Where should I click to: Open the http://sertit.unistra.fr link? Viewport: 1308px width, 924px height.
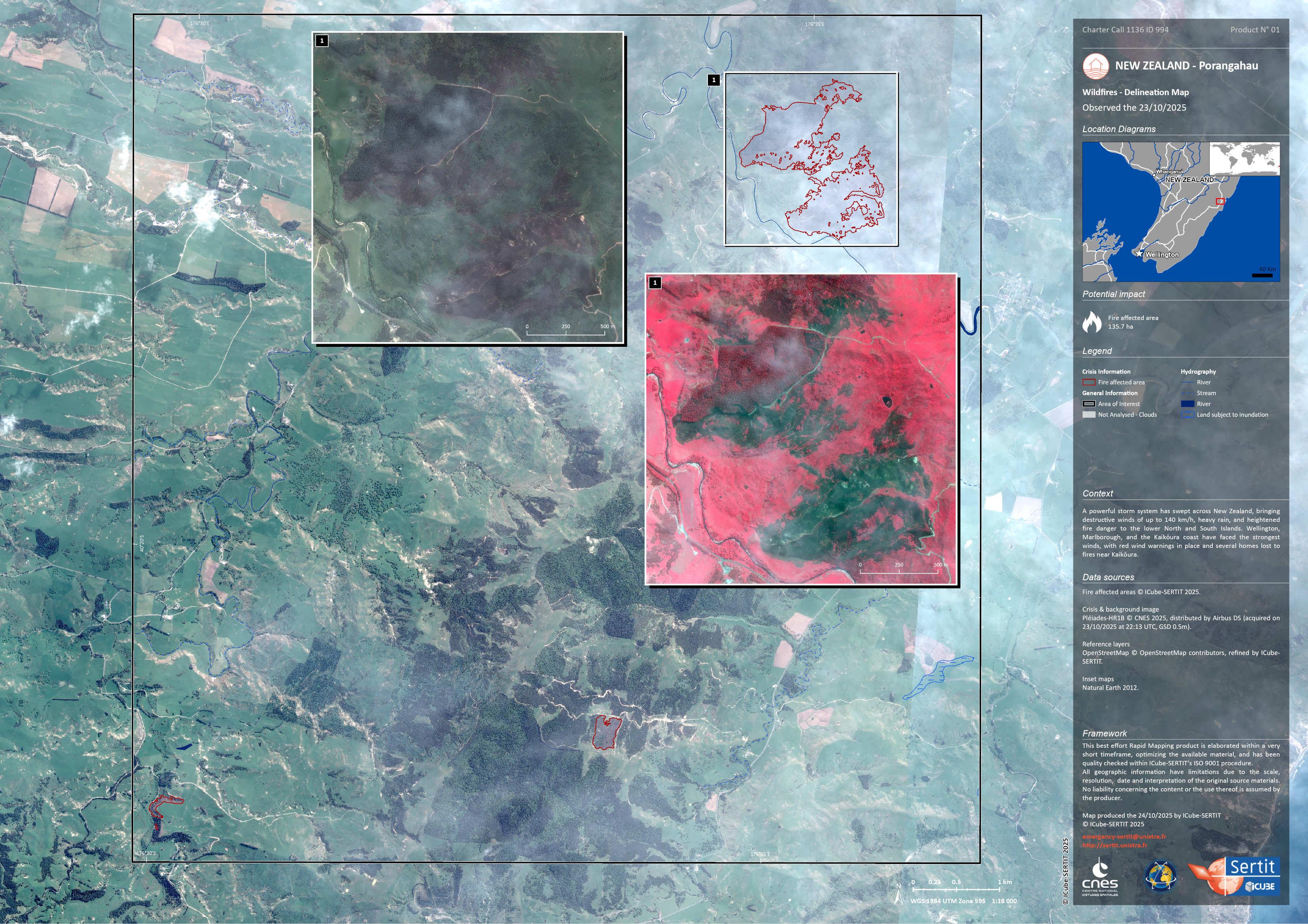[1115, 845]
